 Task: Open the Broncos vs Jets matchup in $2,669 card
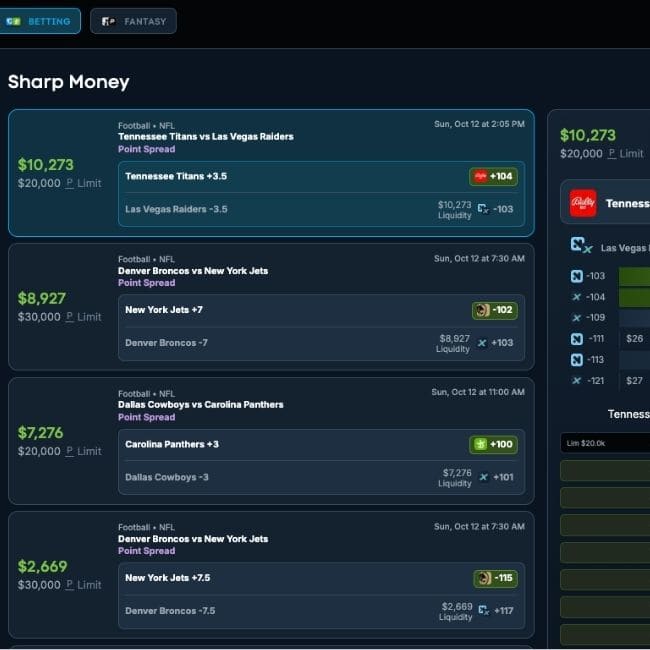(193, 539)
